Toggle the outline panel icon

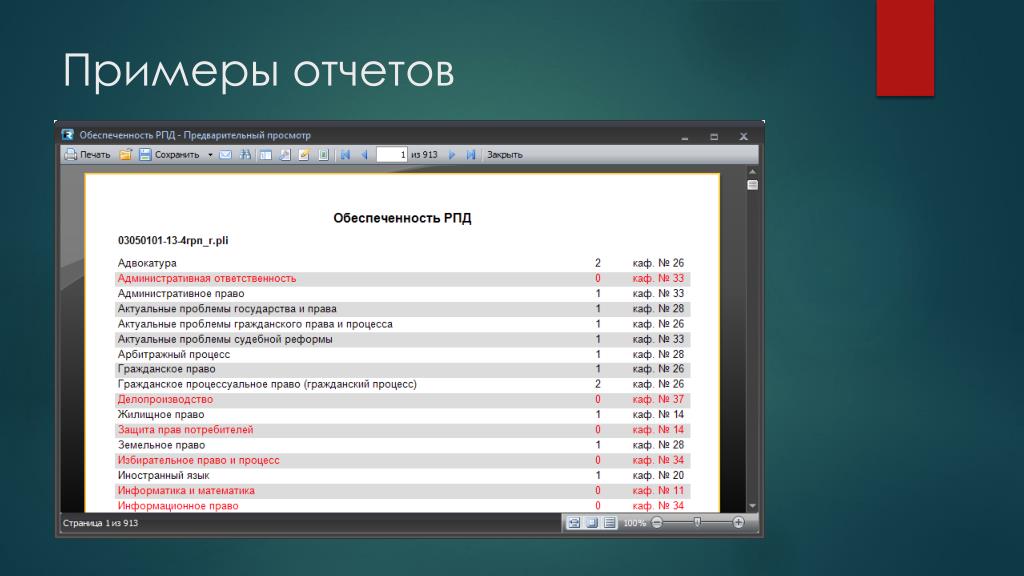[265, 155]
